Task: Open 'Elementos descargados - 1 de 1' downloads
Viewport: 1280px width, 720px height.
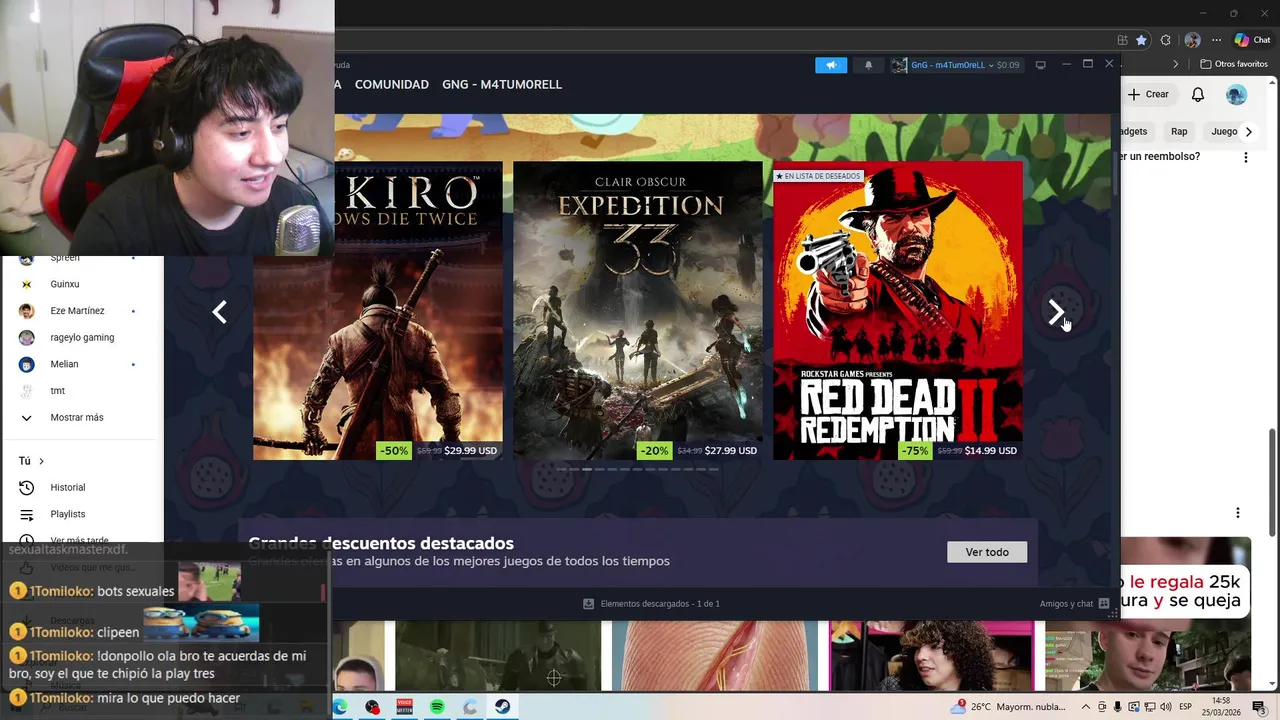Action: pos(651,604)
